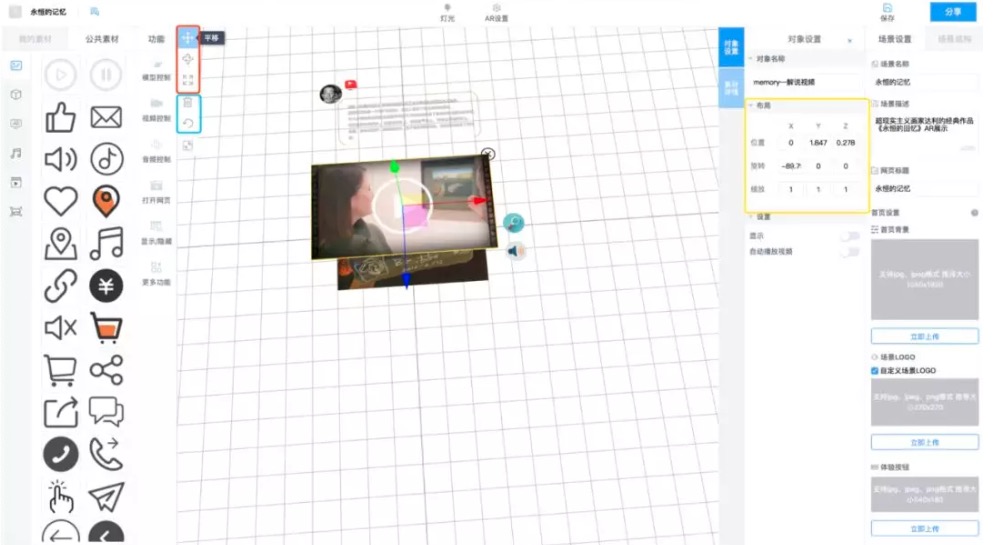Pick the envelope mail icon asset
The image size is (995, 545).
[106, 117]
